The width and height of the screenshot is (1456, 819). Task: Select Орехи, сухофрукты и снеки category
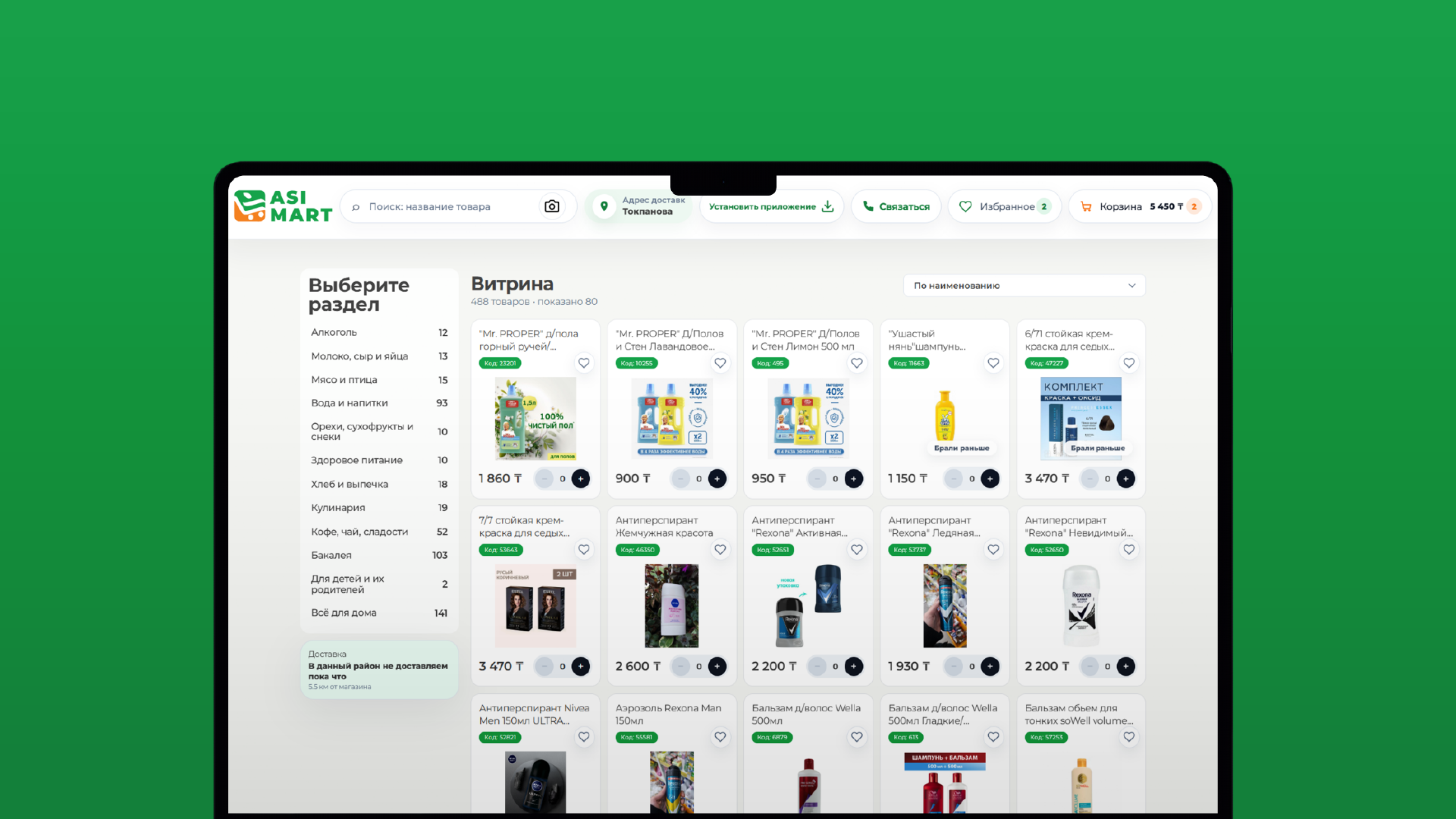coord(379,432)
